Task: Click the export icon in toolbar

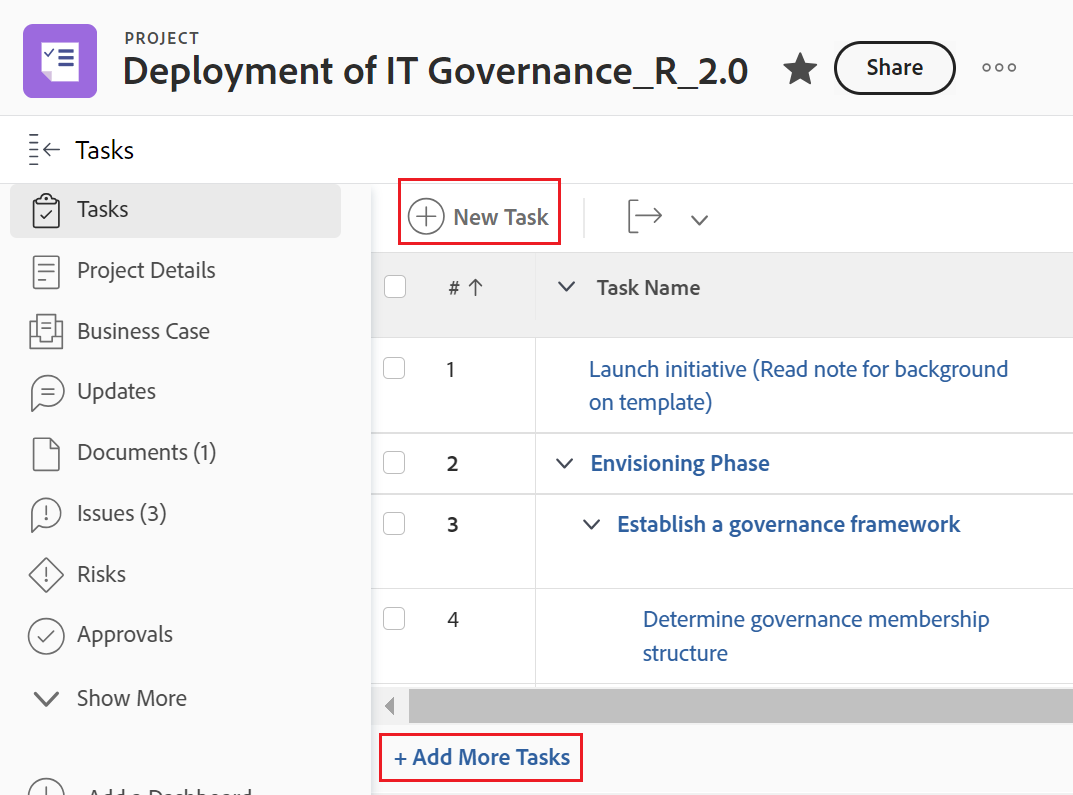Action: pyautogui.click(x=645, y=216)
